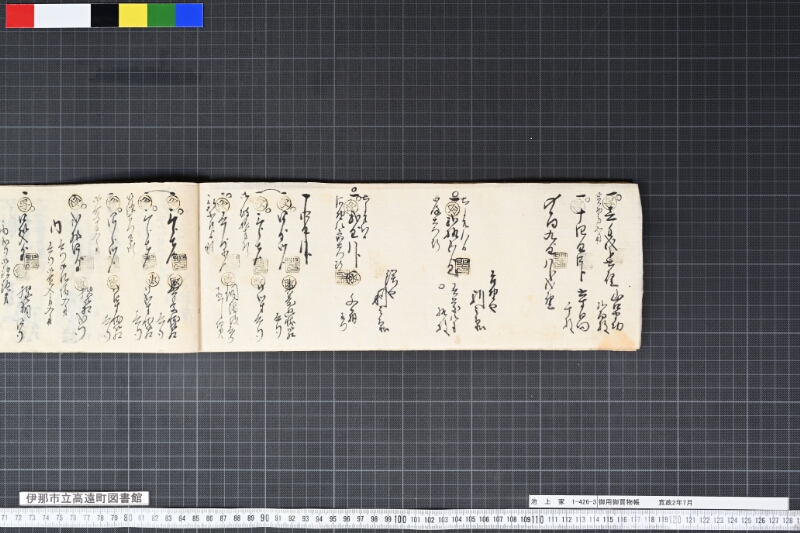Choose the blue color patch

click(x=189, y=15)
